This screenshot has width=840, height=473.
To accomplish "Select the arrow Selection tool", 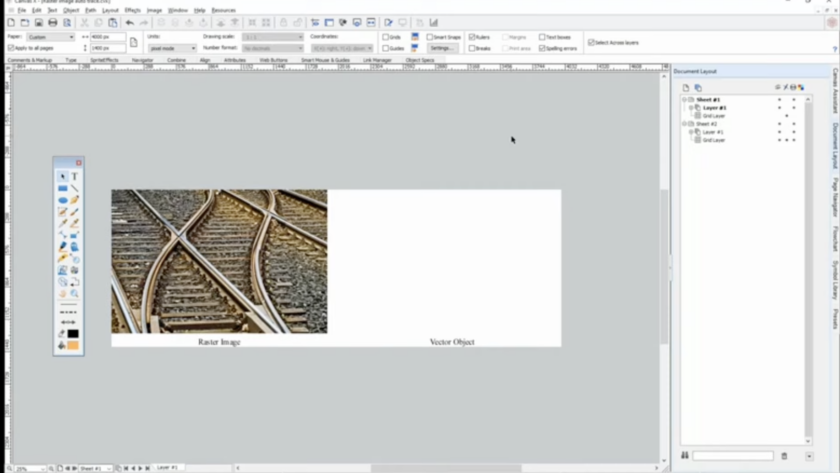I will pyautogui.click(x=63, y=176).
